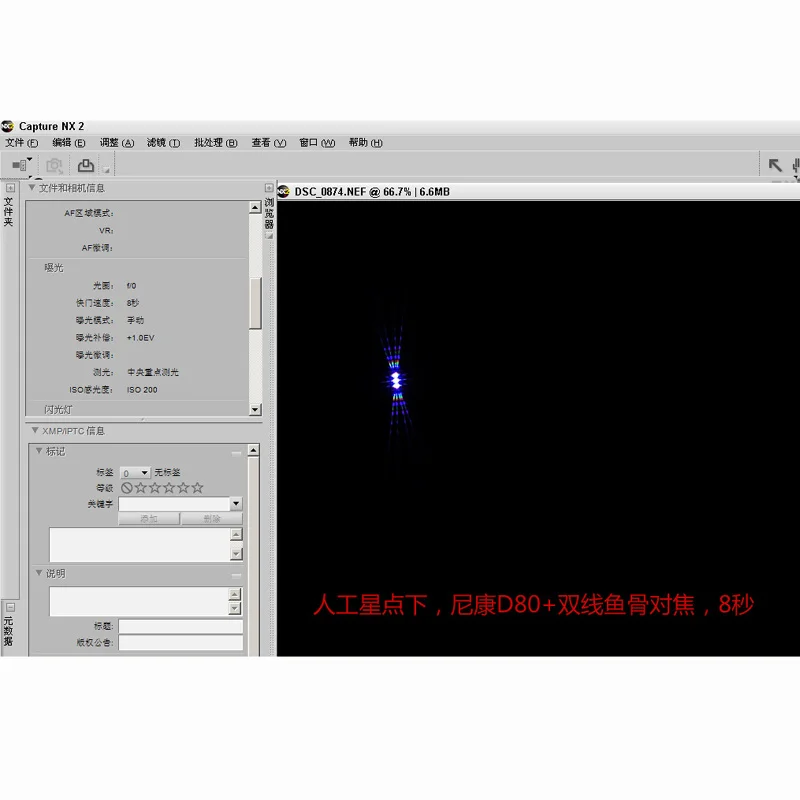Image resolution: width=800 pixels, height=800 pixels.
Task: Click the plus icon above 文件夹 tab
Action: [x=10, y=188]
